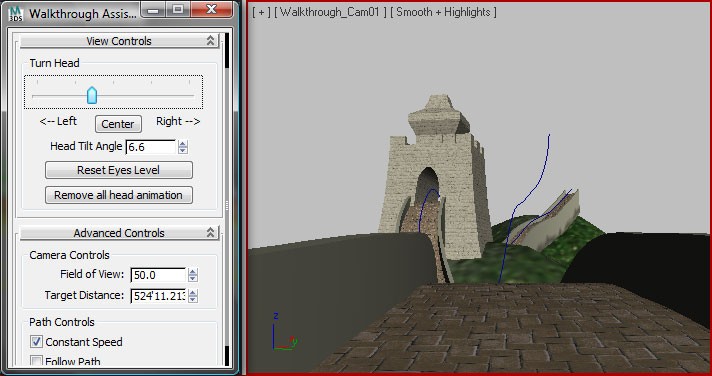The image size is (712, 376).
Task: Click Remove all head animation button
Action: [119, 195]
